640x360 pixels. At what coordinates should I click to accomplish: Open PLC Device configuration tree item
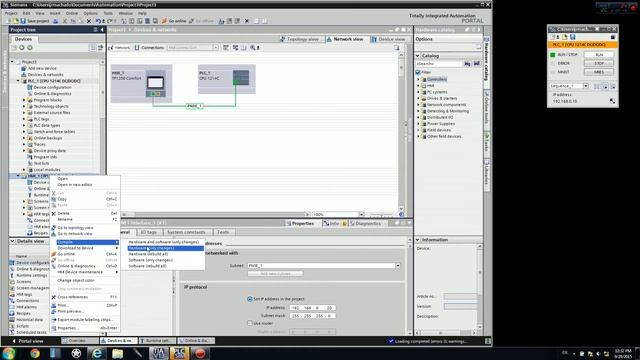[x=52, y=87]
